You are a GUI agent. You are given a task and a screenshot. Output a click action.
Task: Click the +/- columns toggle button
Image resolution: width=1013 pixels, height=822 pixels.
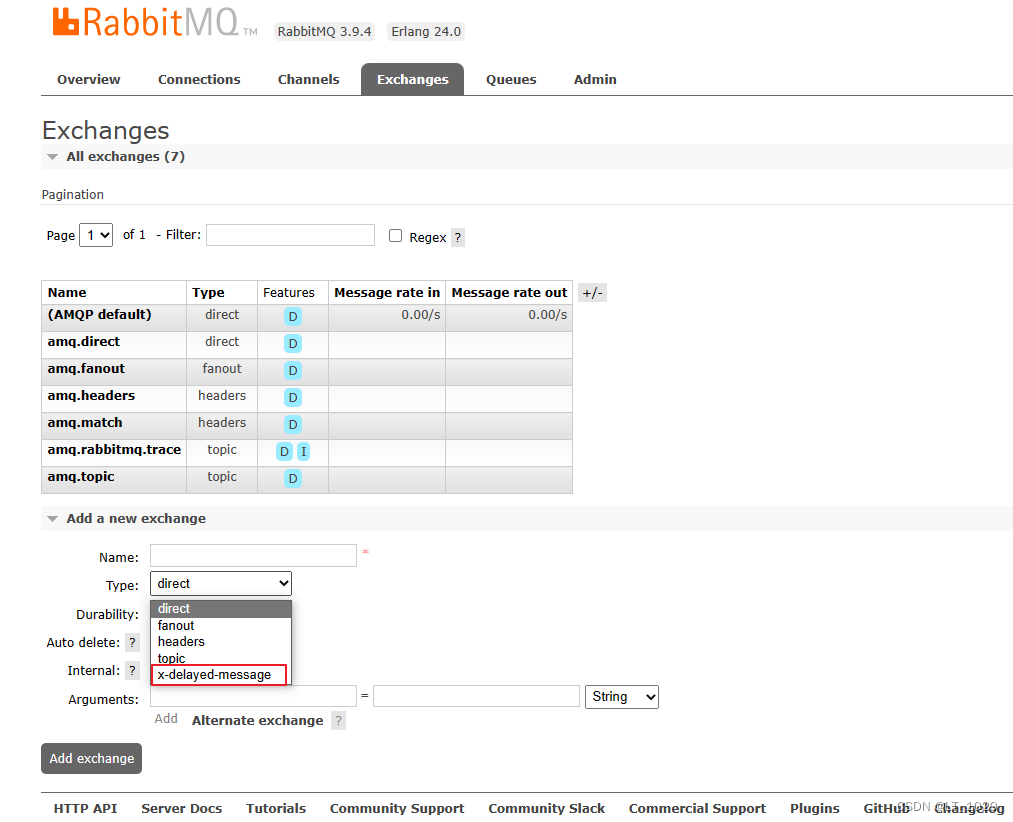tap(592, 293)
